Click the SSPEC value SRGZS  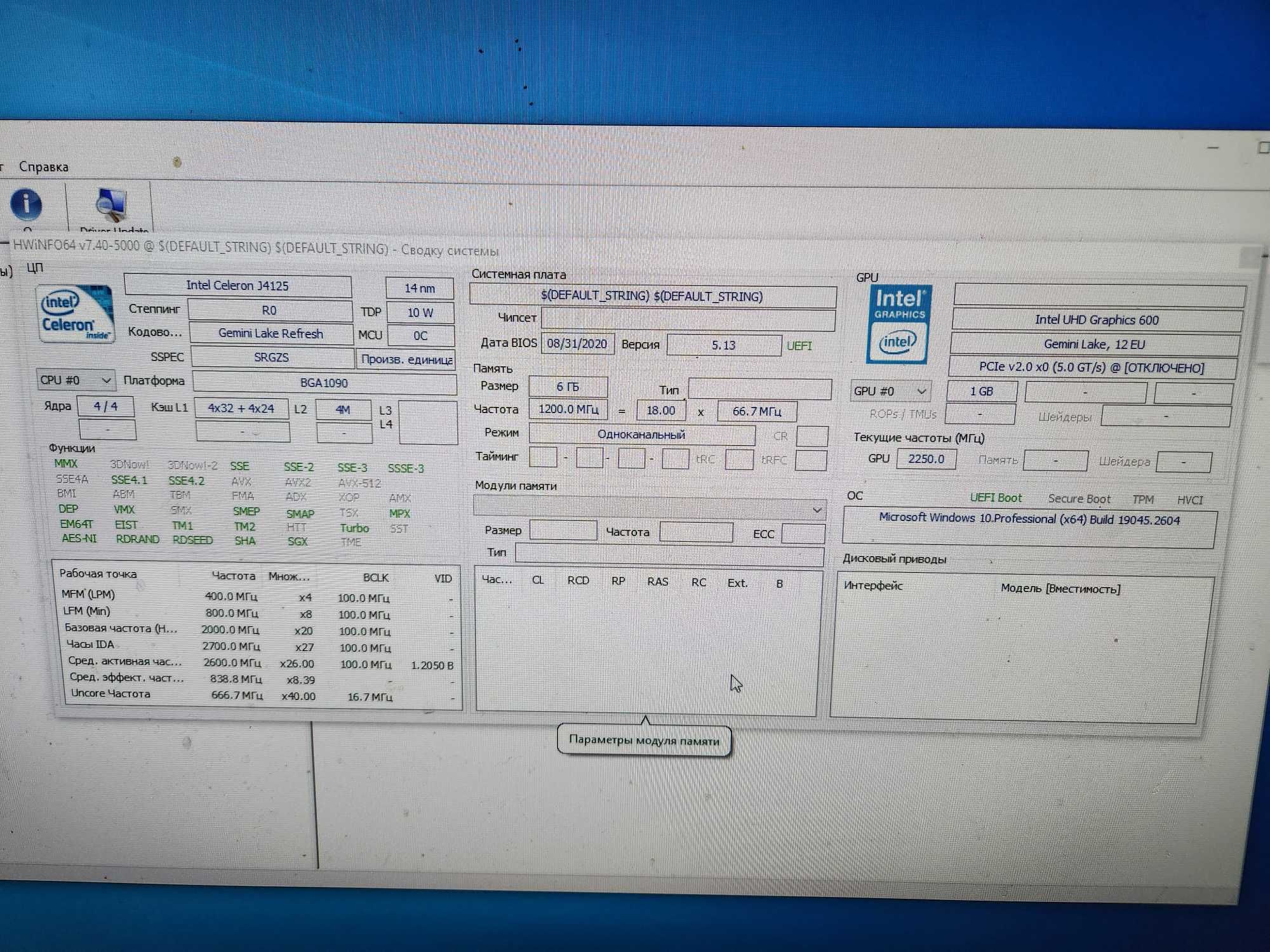(272, 357)
